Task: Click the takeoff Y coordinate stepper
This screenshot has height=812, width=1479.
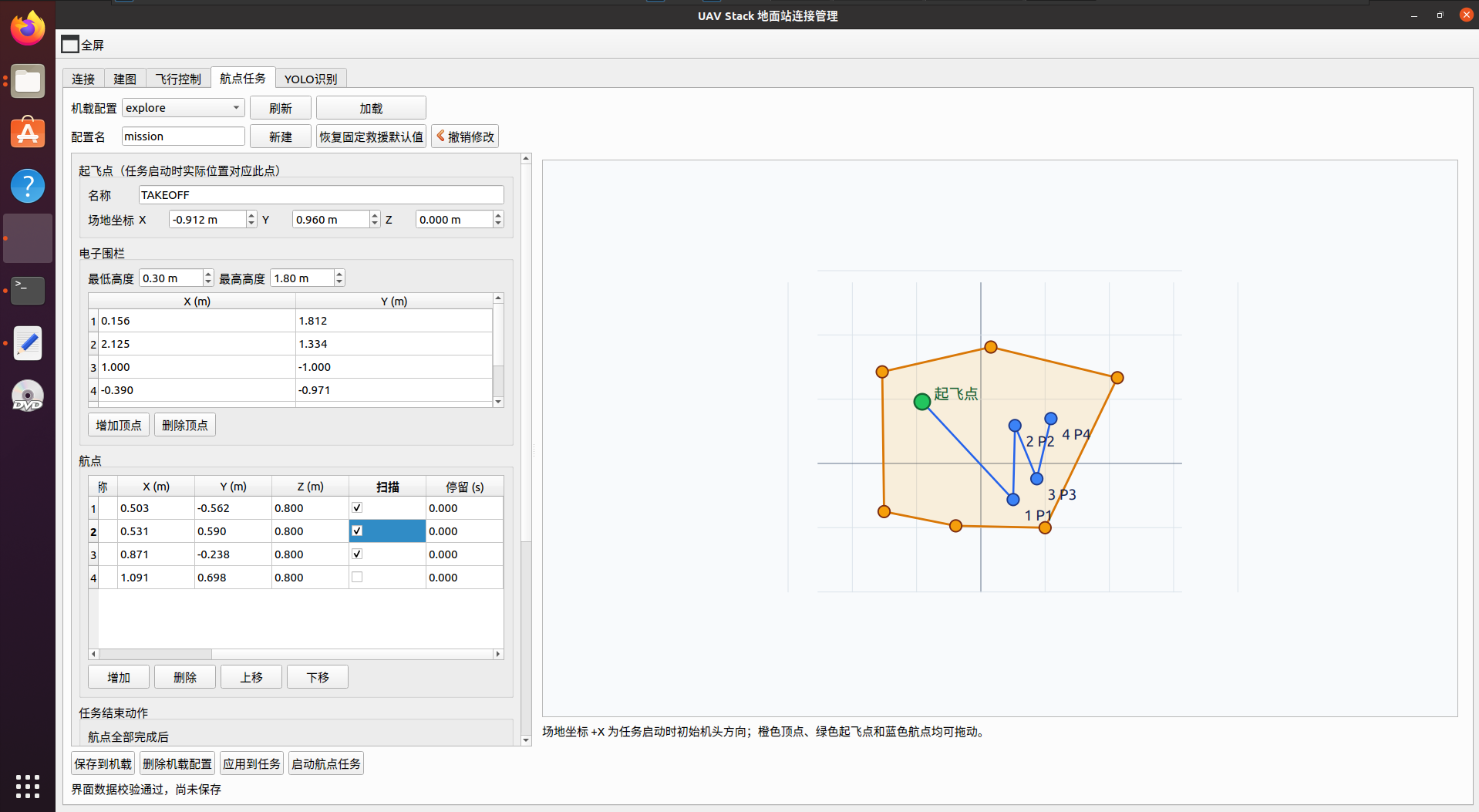Action: click(x=375, y=220)
